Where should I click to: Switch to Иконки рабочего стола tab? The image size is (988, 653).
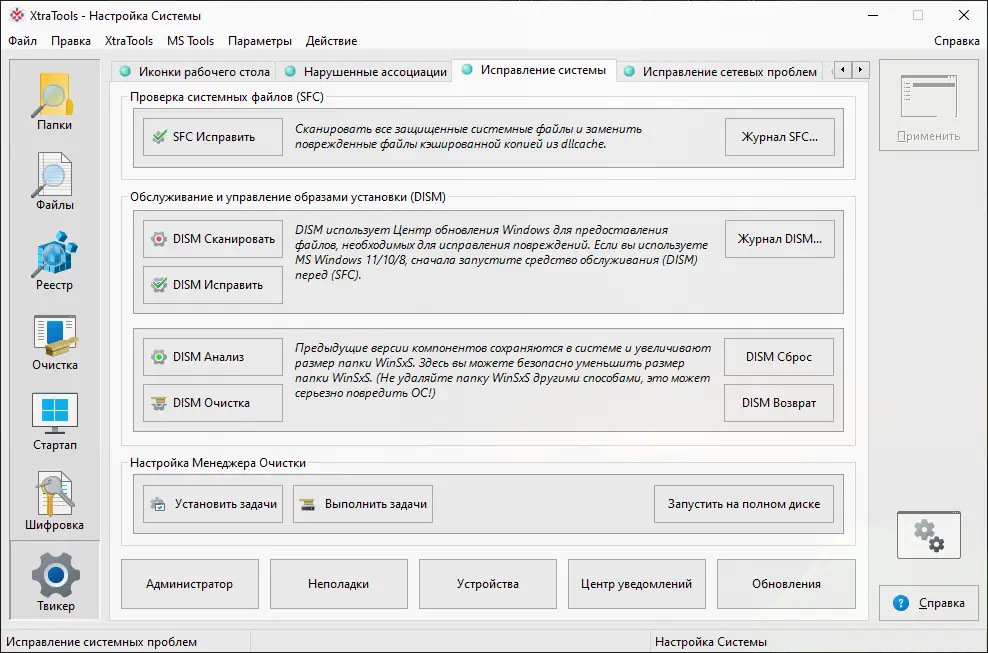coord(195,72)
